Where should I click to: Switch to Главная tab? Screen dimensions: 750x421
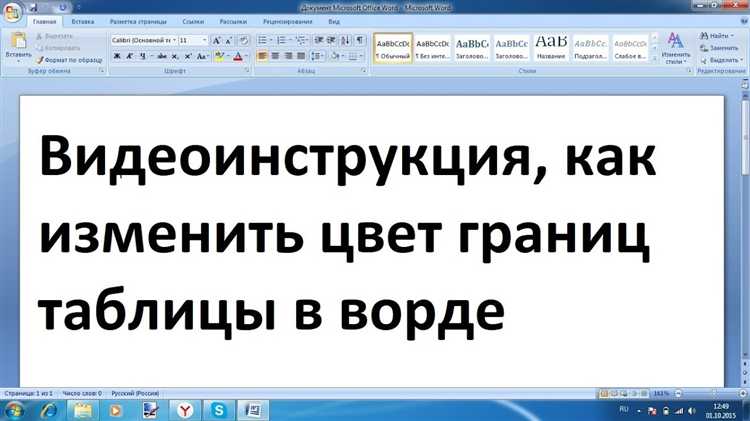(x=44, y=22)
